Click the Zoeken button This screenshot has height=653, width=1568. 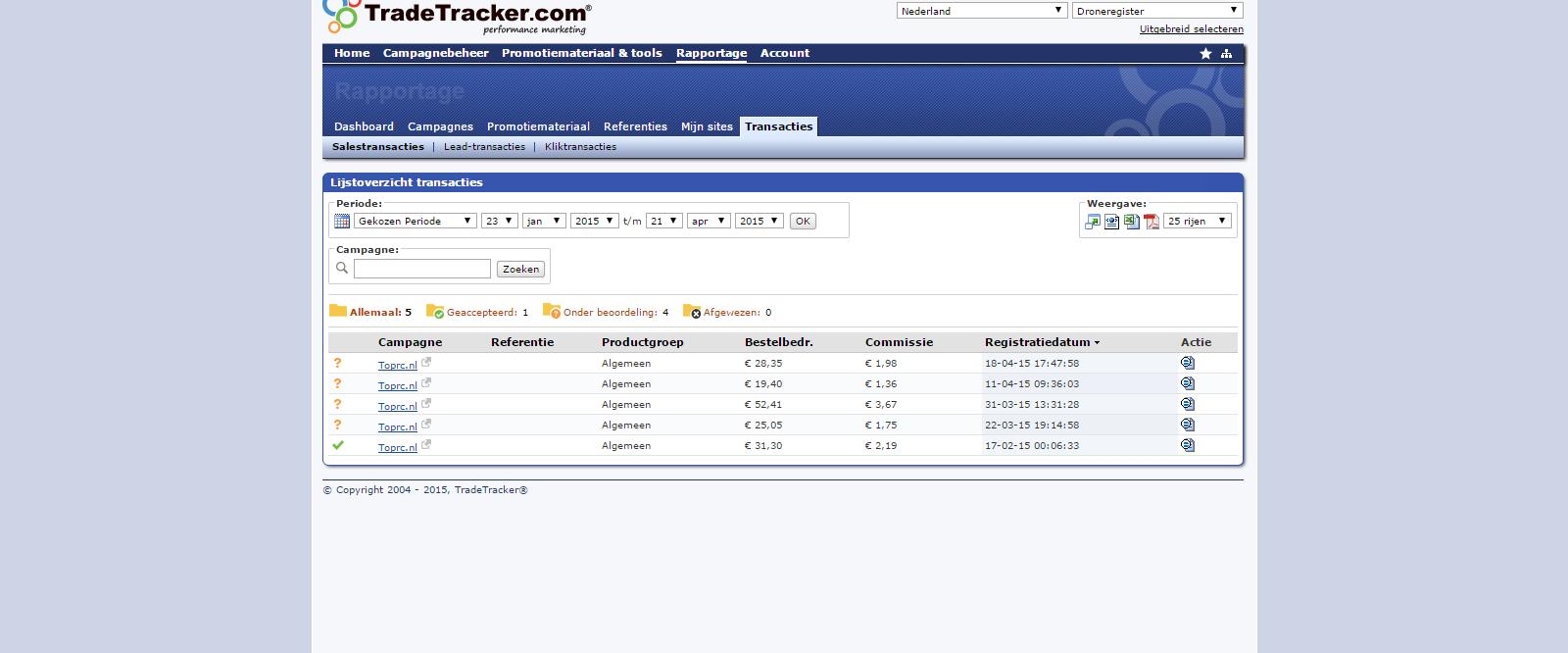pyautogui.click(x=520, y=269)
